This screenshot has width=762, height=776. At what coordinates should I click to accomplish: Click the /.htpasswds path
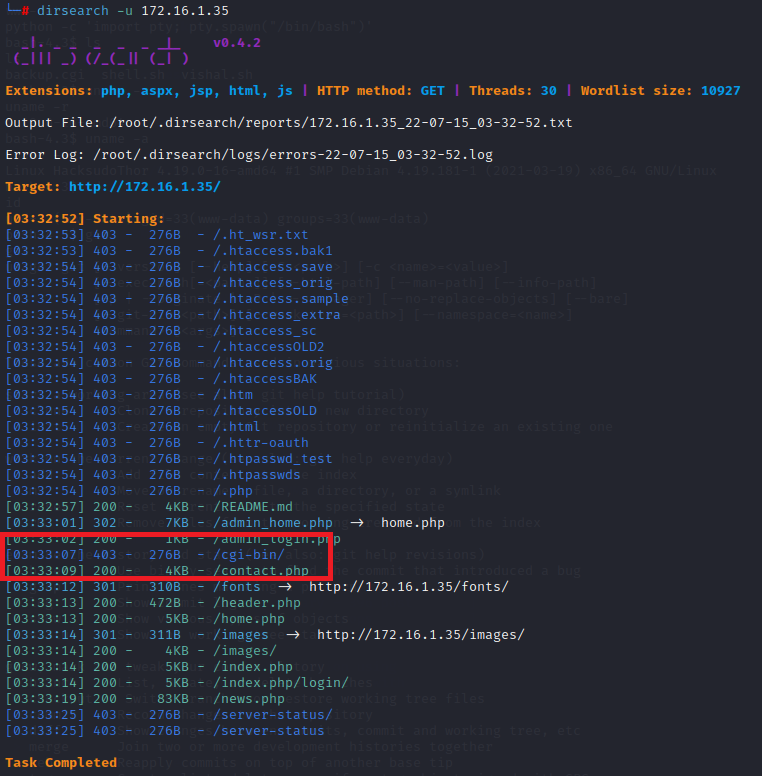pos(256,475)
